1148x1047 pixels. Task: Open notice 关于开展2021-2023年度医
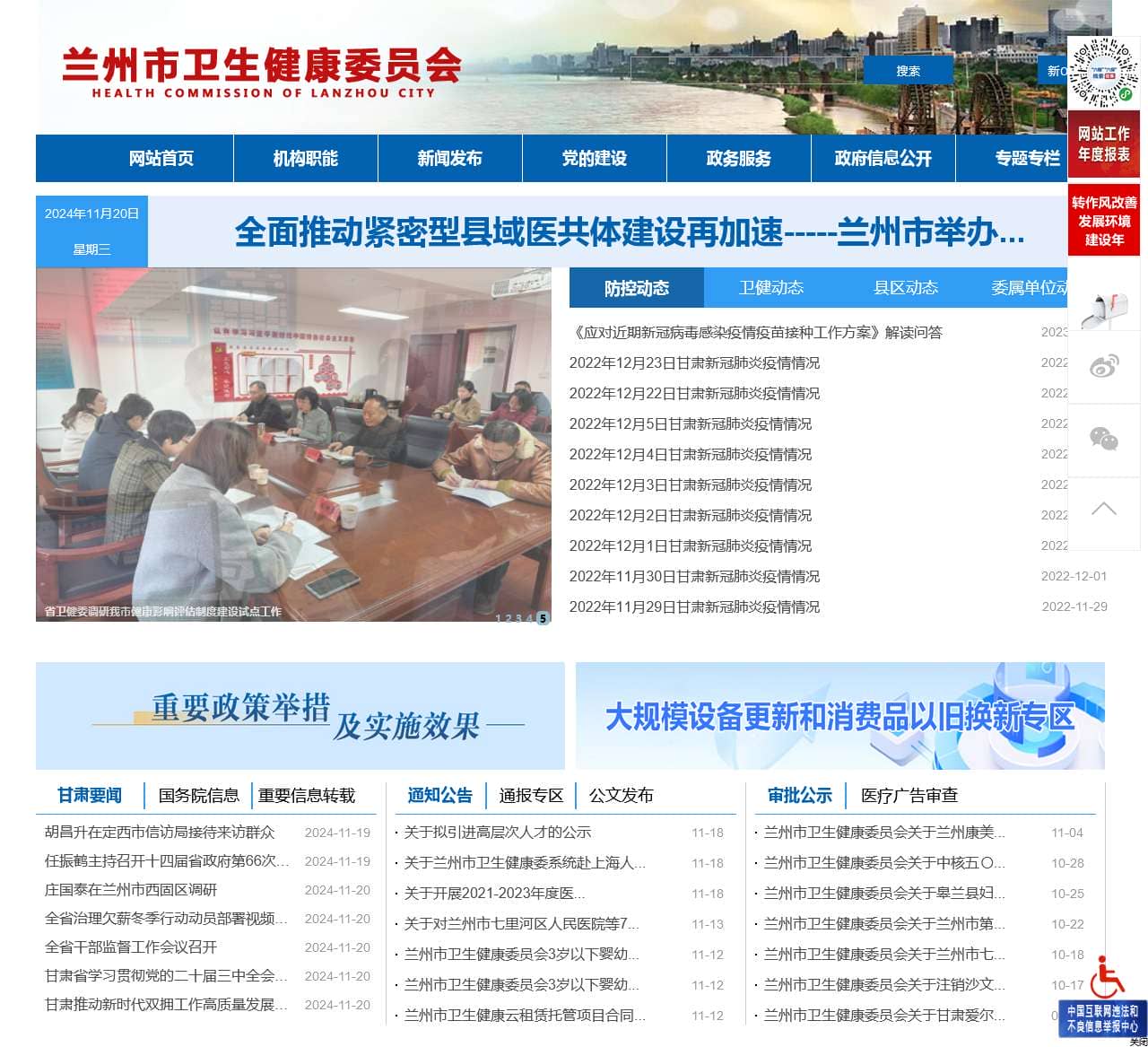(494, 893)
